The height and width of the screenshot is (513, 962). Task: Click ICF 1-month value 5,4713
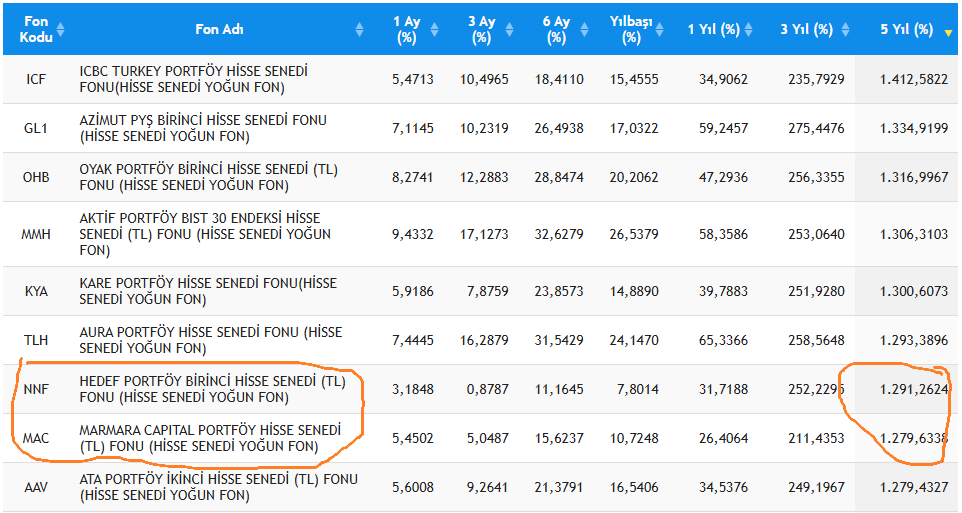[x=413, y=79]
